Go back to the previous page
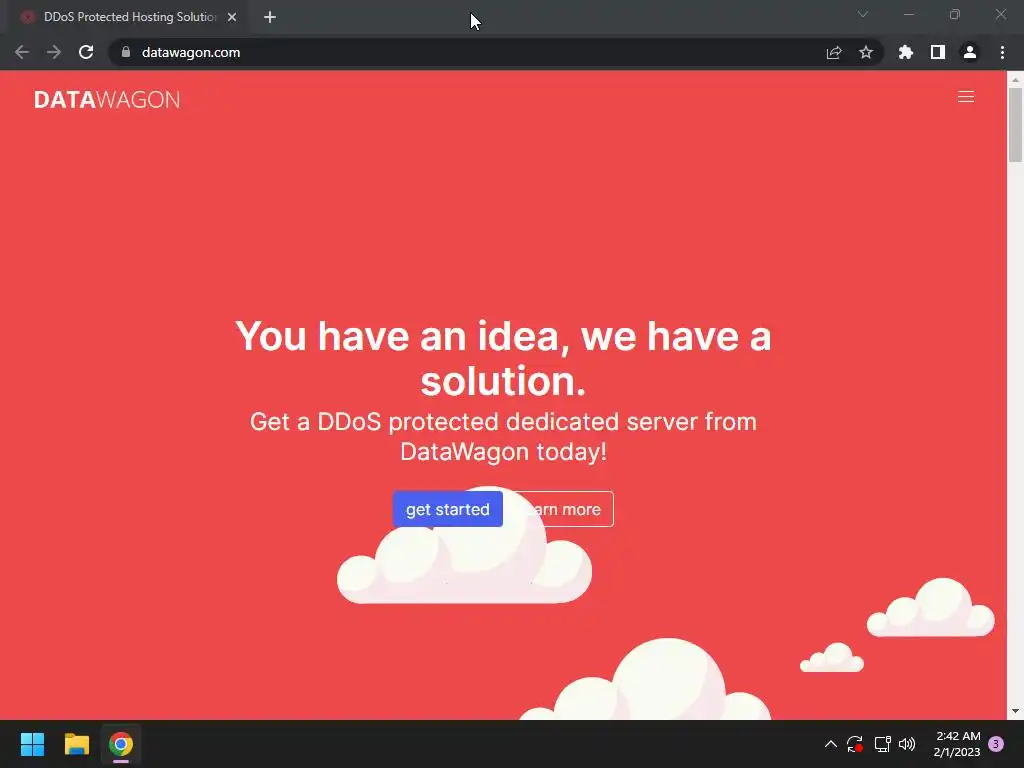Image resolution: width=1024 pixels, height=768 pixels. [x=22, y=52]
